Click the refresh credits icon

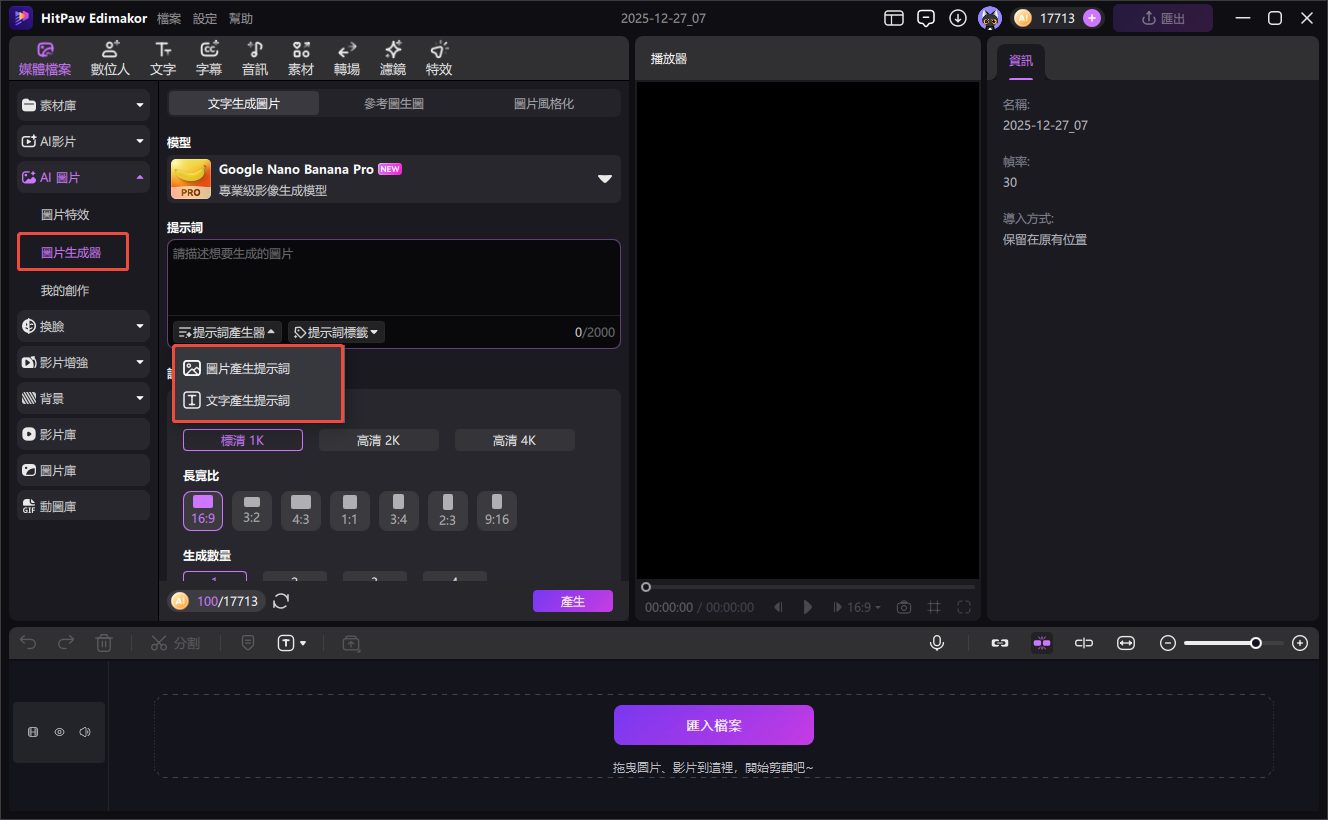coord(281,601)
